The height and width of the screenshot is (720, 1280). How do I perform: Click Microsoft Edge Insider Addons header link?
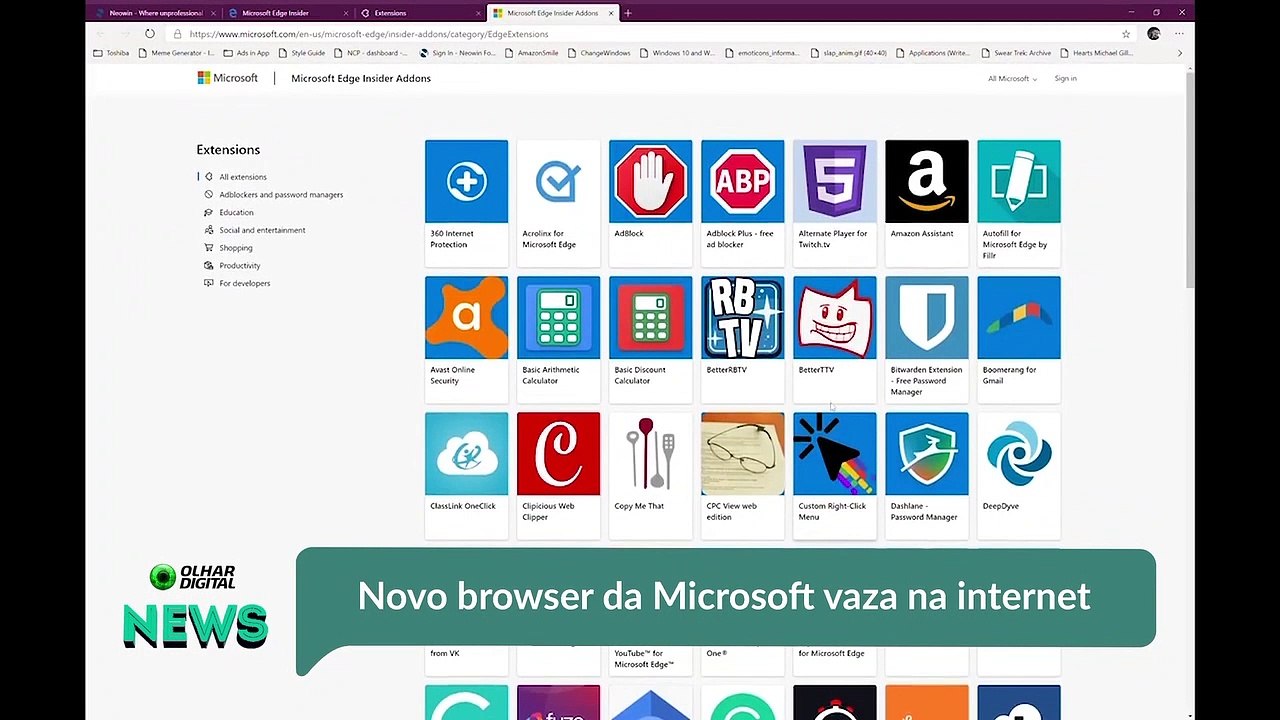point(361,78)
